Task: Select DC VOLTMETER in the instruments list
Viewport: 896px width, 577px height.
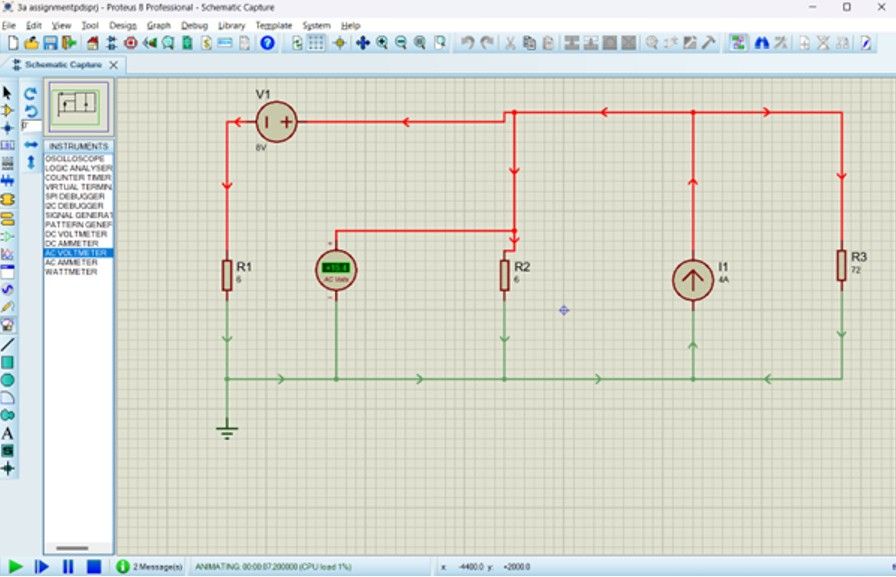Action: 78,234
